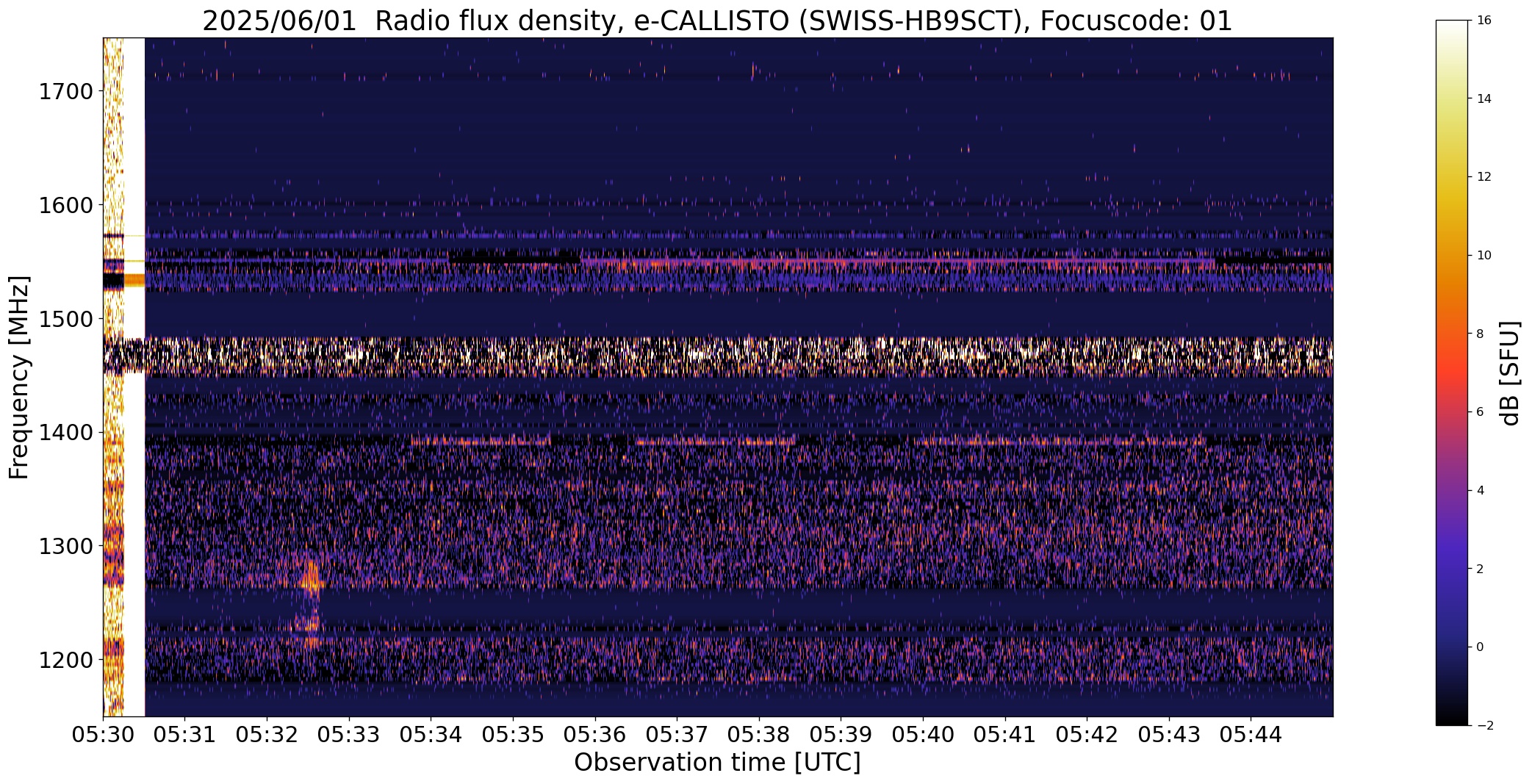Click the 1400 frequency tick label
The image size is (1532, 784).
(65, 433)
